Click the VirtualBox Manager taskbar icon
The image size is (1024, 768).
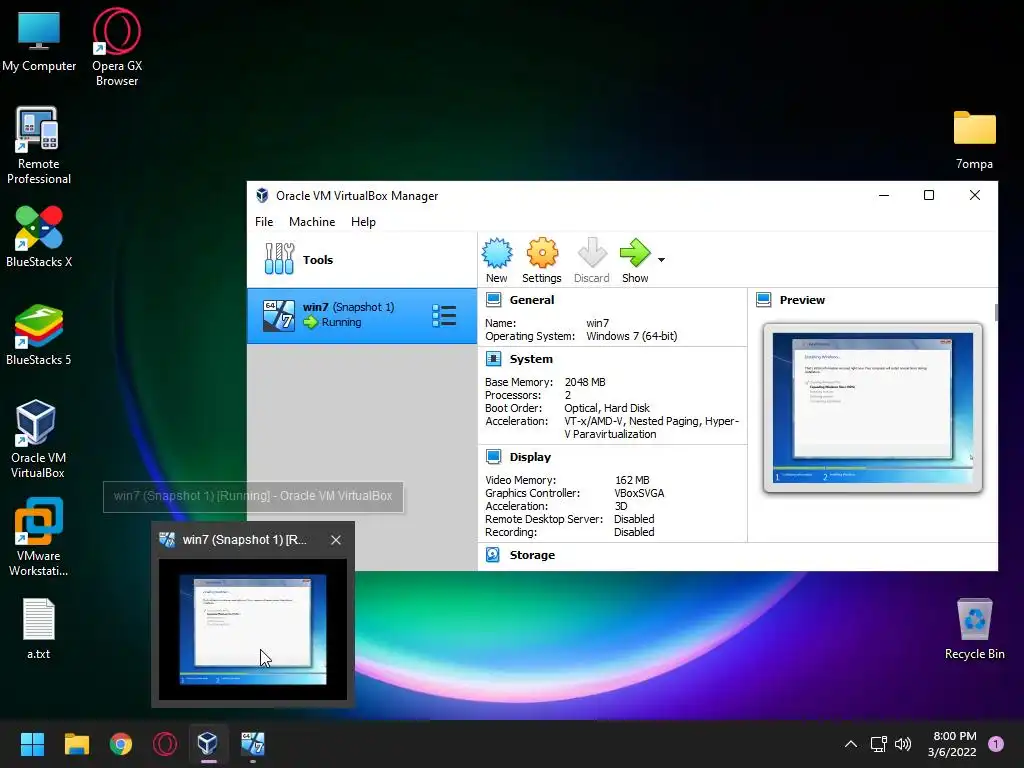(208, 744)
